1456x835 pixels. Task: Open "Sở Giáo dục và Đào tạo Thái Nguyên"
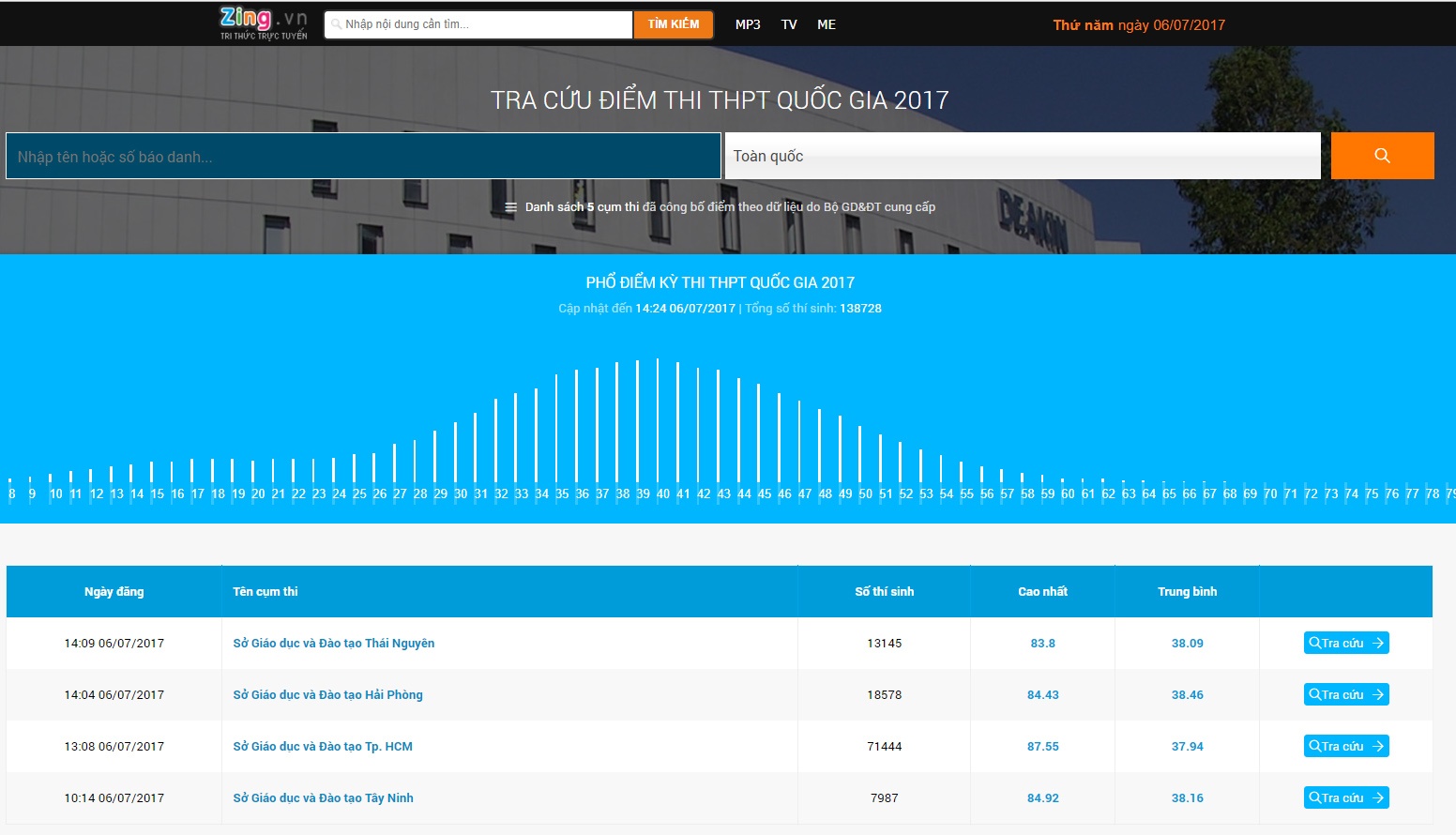click(x=333, y=643)
